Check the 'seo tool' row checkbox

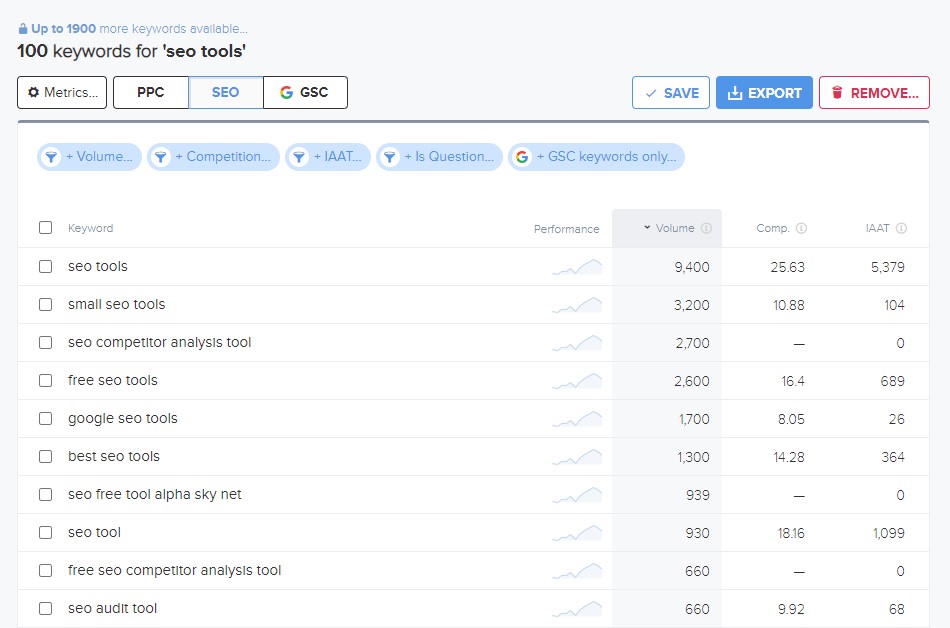45,532
